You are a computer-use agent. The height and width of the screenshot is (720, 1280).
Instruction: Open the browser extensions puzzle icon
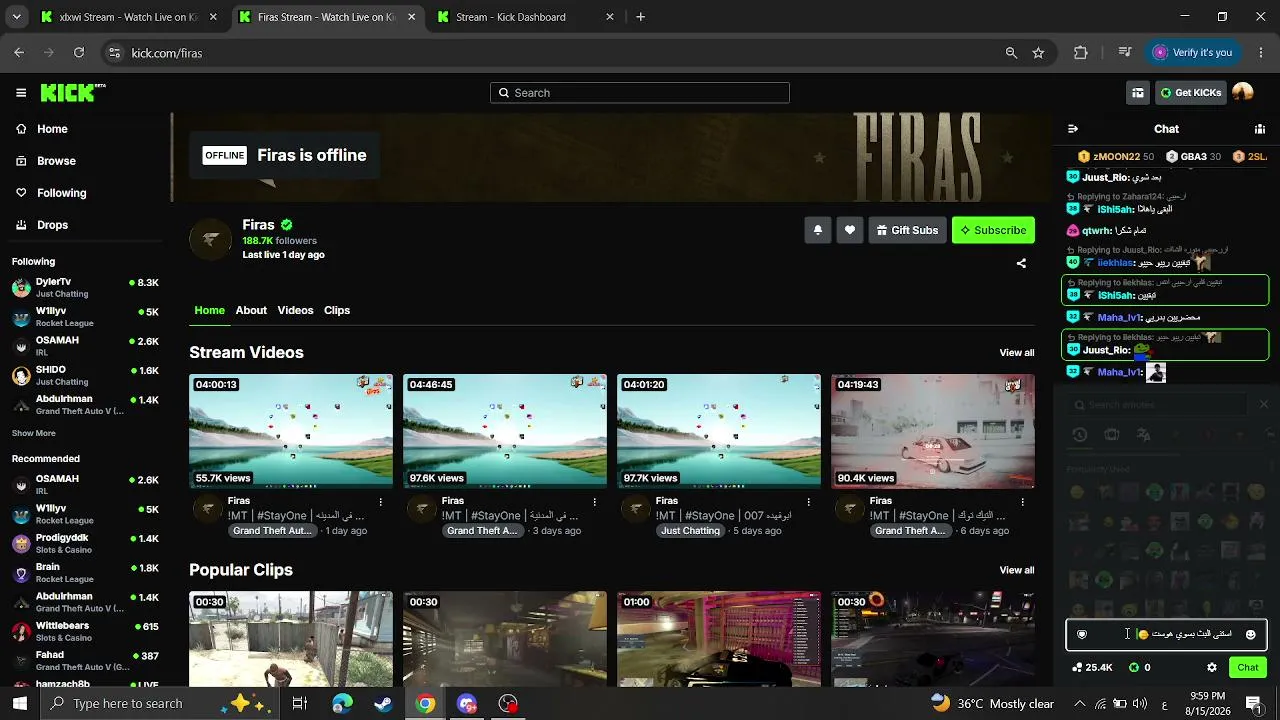pos(1081,53)
